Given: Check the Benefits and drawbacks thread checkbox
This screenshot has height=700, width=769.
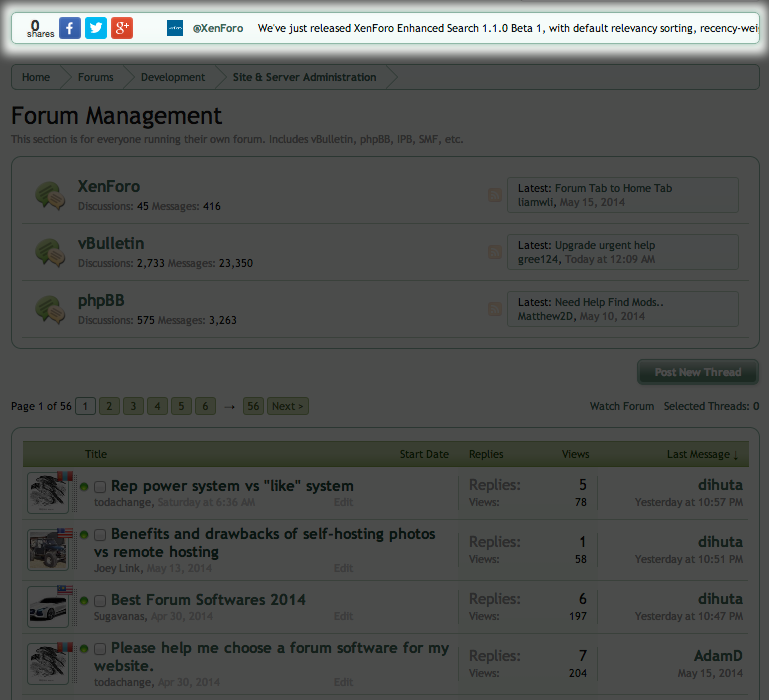Looking at the screenshot, I should point(100,536).
